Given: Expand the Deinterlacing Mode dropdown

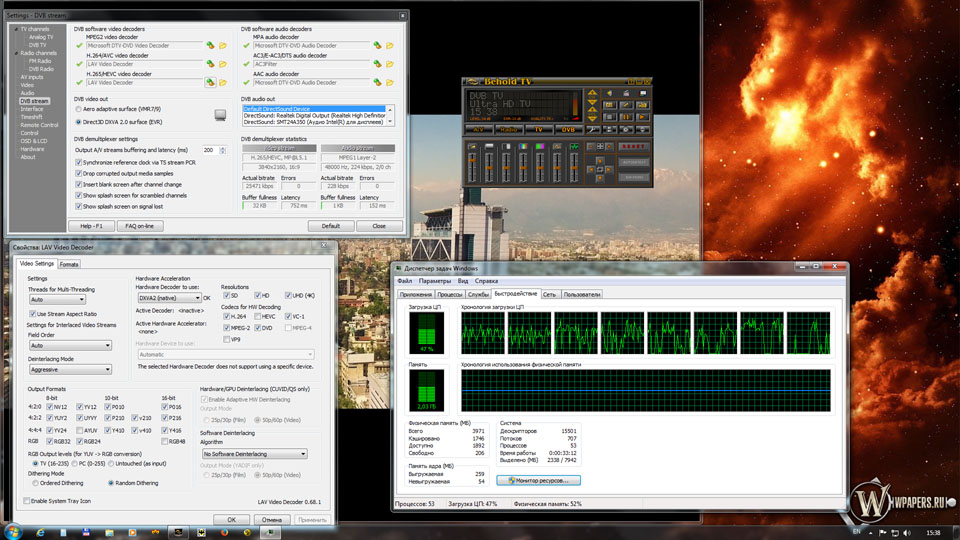Looking at the screenshot, I should 70,369.
